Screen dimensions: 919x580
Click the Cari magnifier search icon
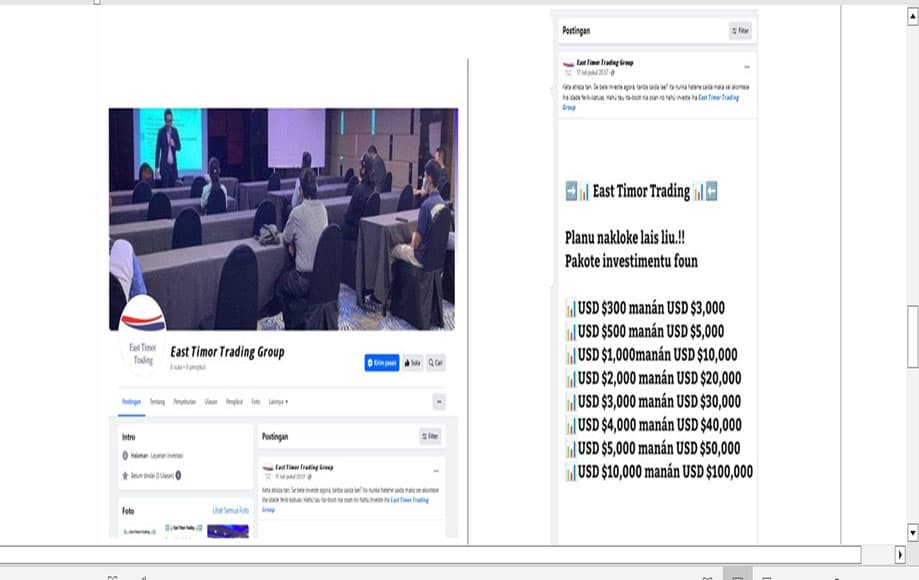coord(435,363)
